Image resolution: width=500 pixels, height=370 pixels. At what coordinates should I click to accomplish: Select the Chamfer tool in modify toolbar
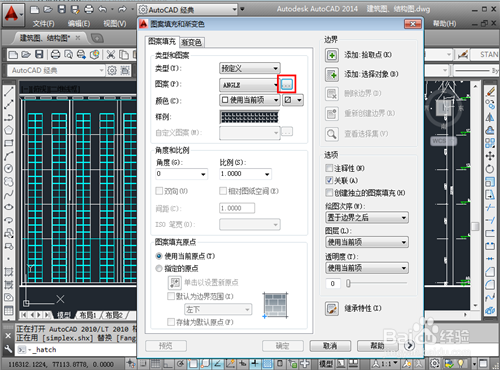coord(490,272)
